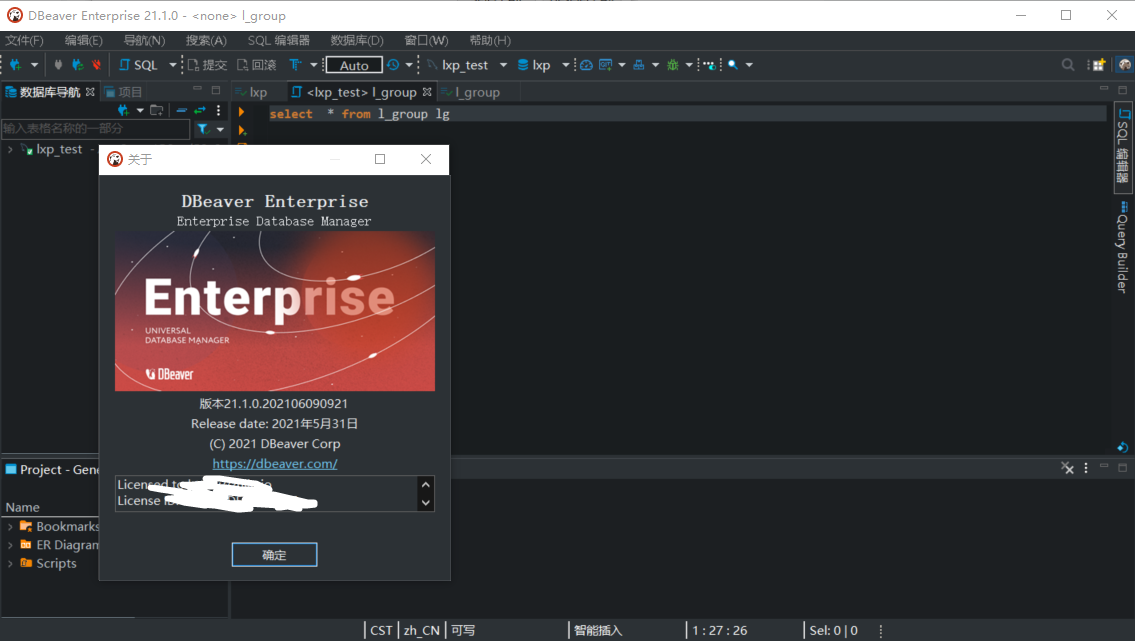Open the 导航(N) menu

tap(144, 41)
